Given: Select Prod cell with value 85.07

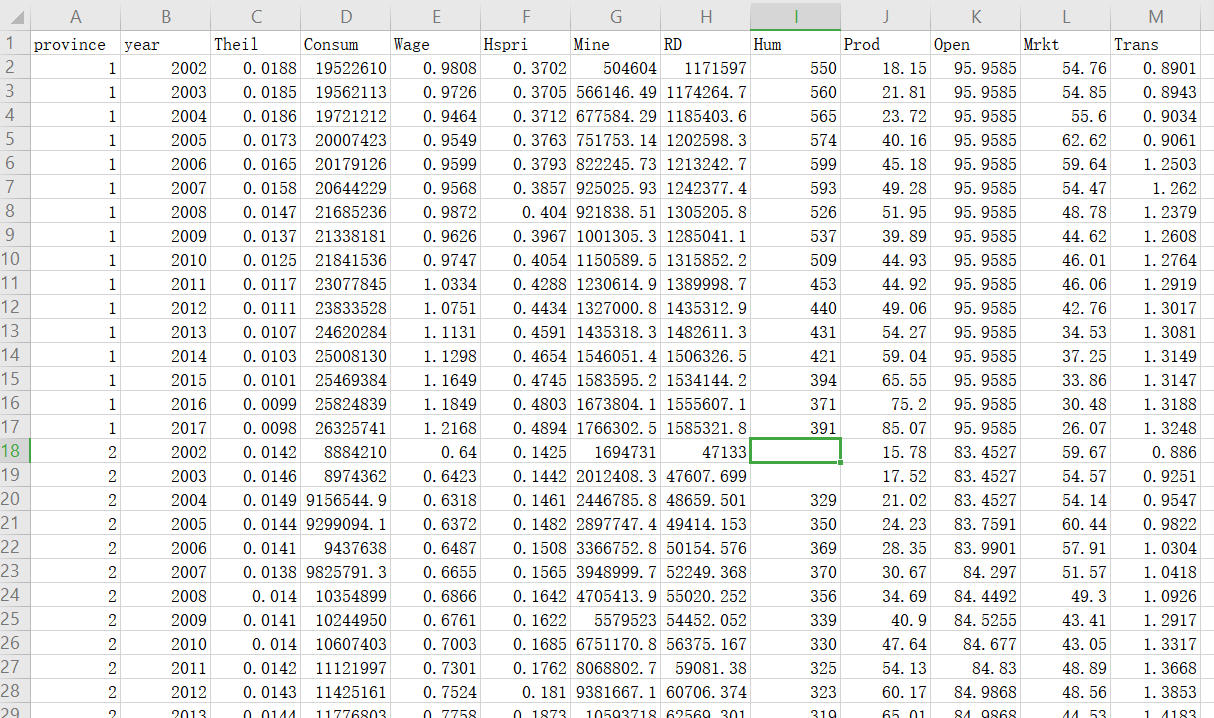Looking at the screenshot, I should tap(886, 428).
